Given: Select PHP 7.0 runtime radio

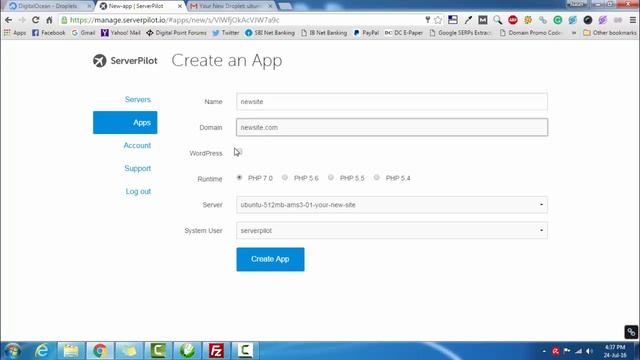Looking at the screenshot, I should 239,178.
